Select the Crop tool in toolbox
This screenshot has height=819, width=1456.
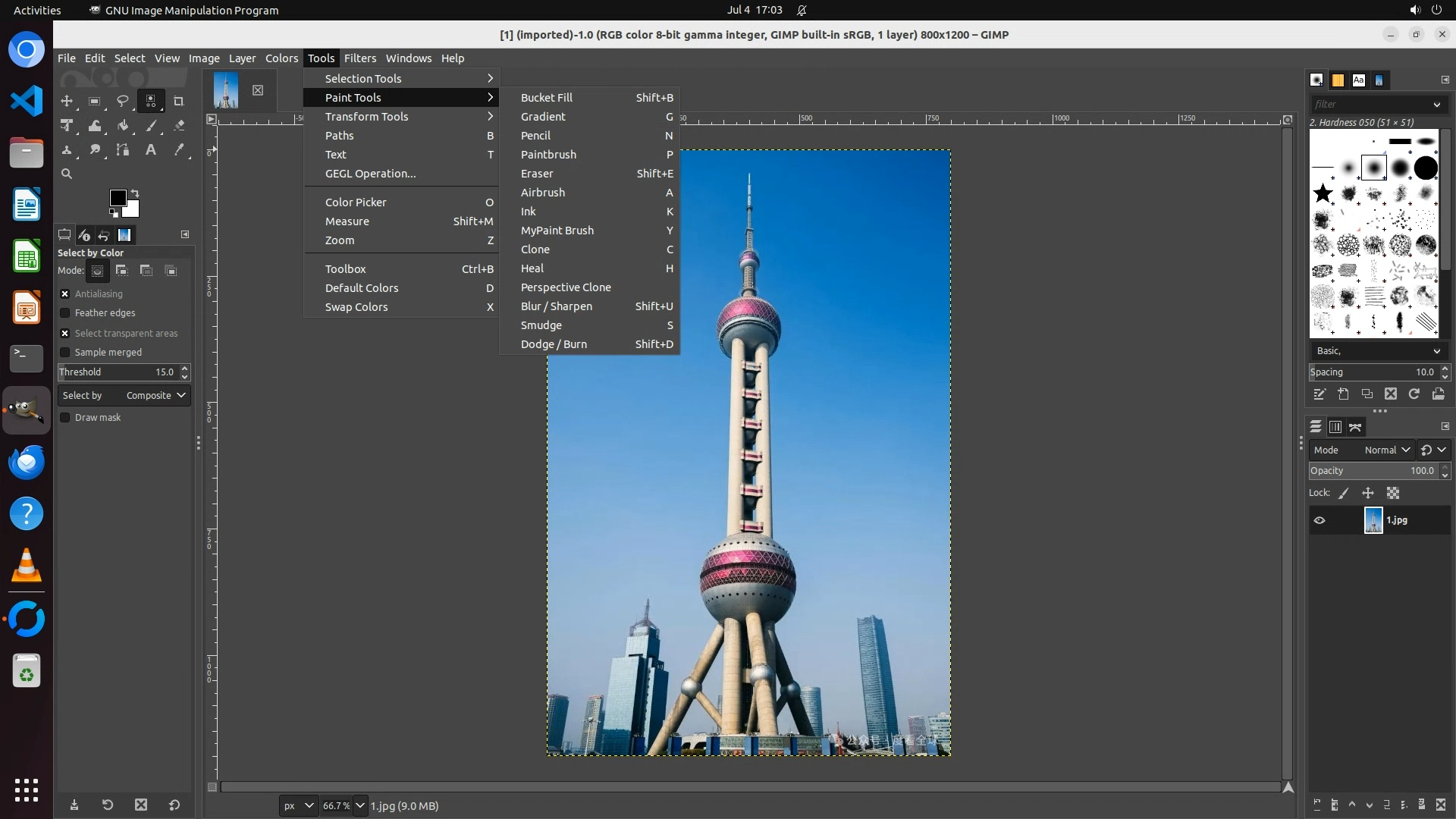pyautogui.click(x=179, y=101)
